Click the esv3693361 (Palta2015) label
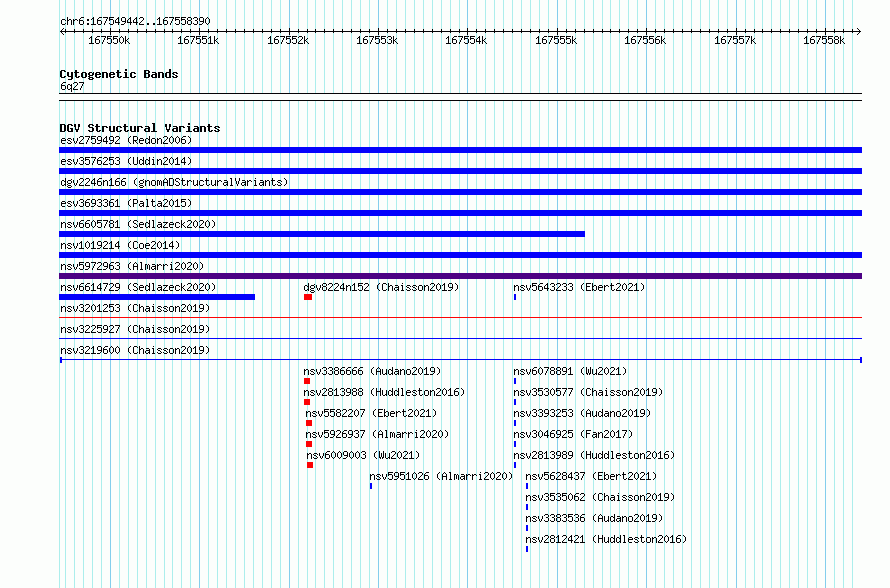The width and height of the screenshot is (890, 588). point(126,203)
